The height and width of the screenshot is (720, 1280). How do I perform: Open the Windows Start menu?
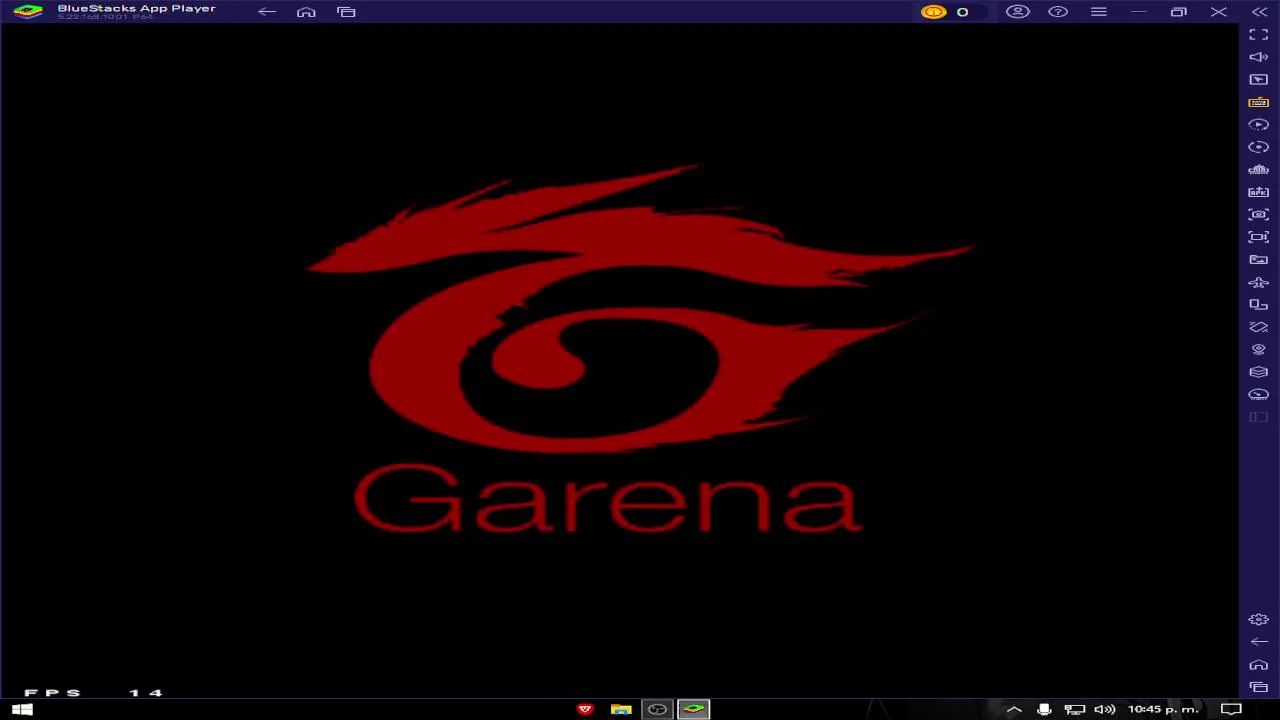click(22, 709)
